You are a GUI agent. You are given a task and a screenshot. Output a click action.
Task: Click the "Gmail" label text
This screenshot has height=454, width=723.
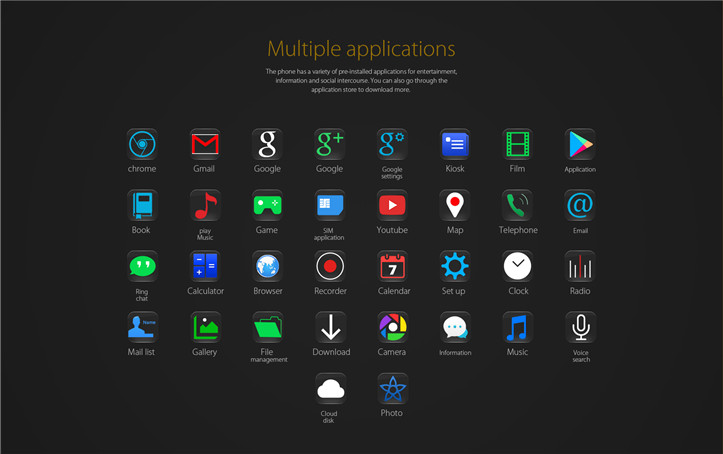point(204,169)
